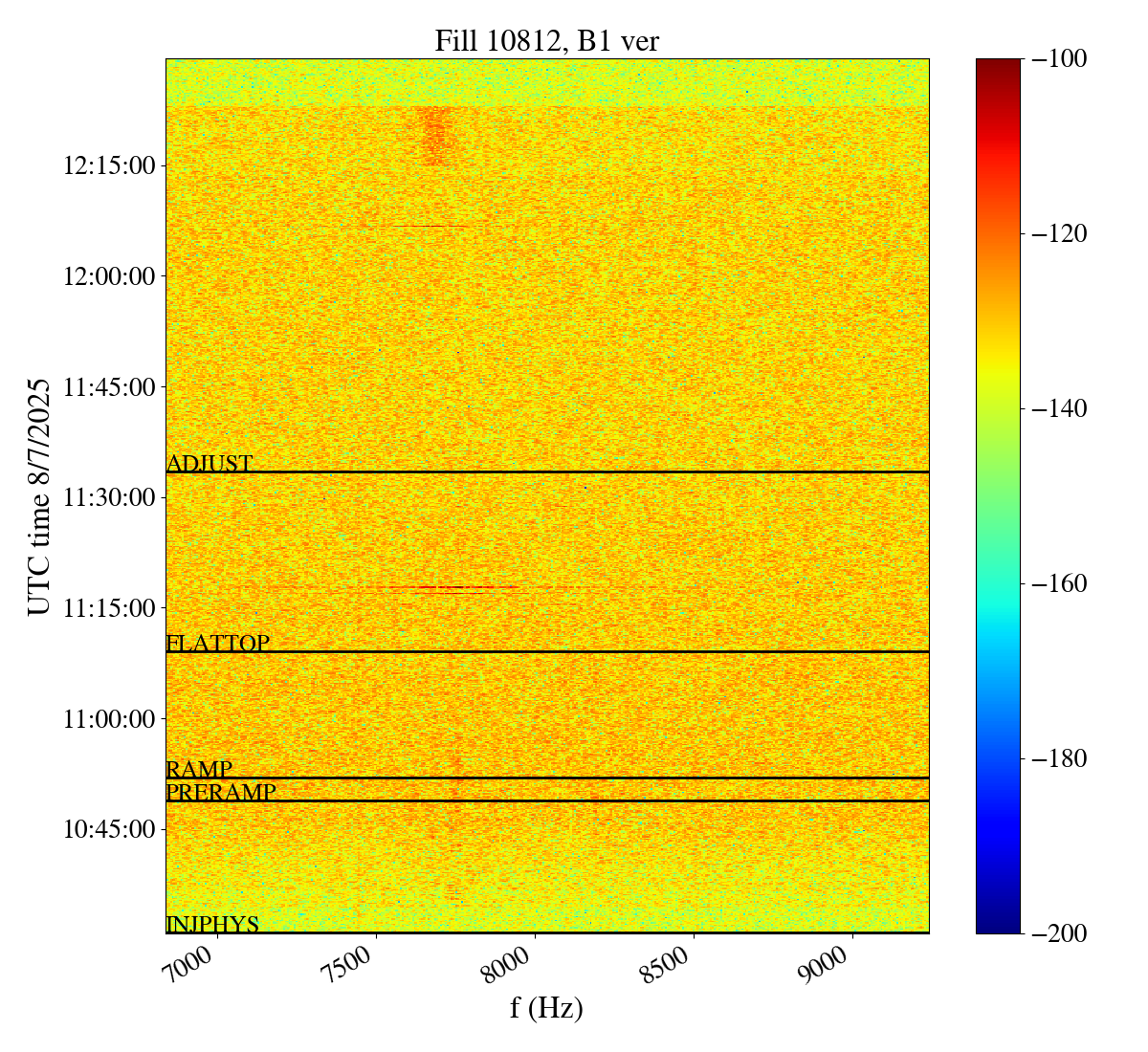Click the plot title 'Fill 10812, B1 ver'

546,41
